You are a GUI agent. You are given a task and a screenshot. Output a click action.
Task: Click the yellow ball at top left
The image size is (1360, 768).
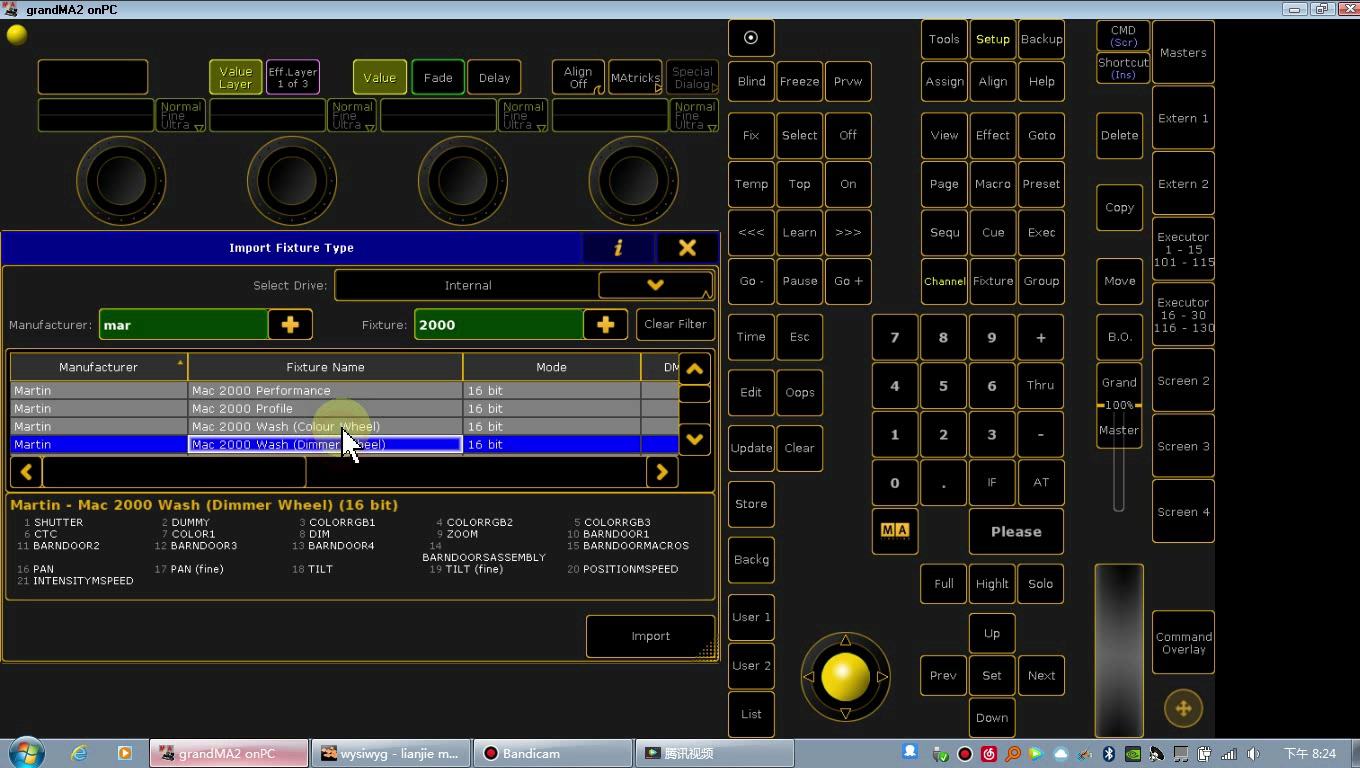pos(17,35)
